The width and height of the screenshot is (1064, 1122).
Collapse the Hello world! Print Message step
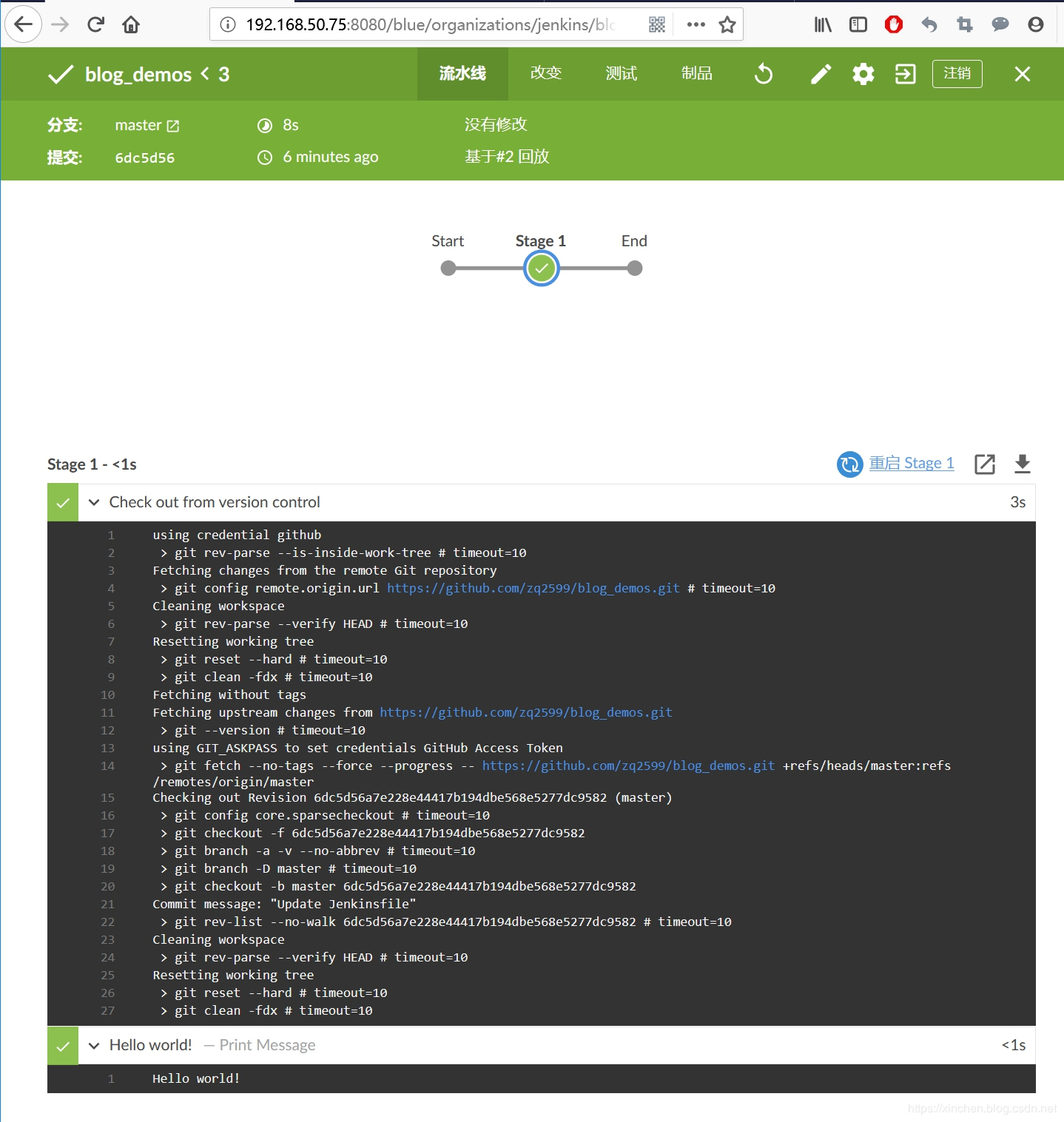tap(94, 1045)
